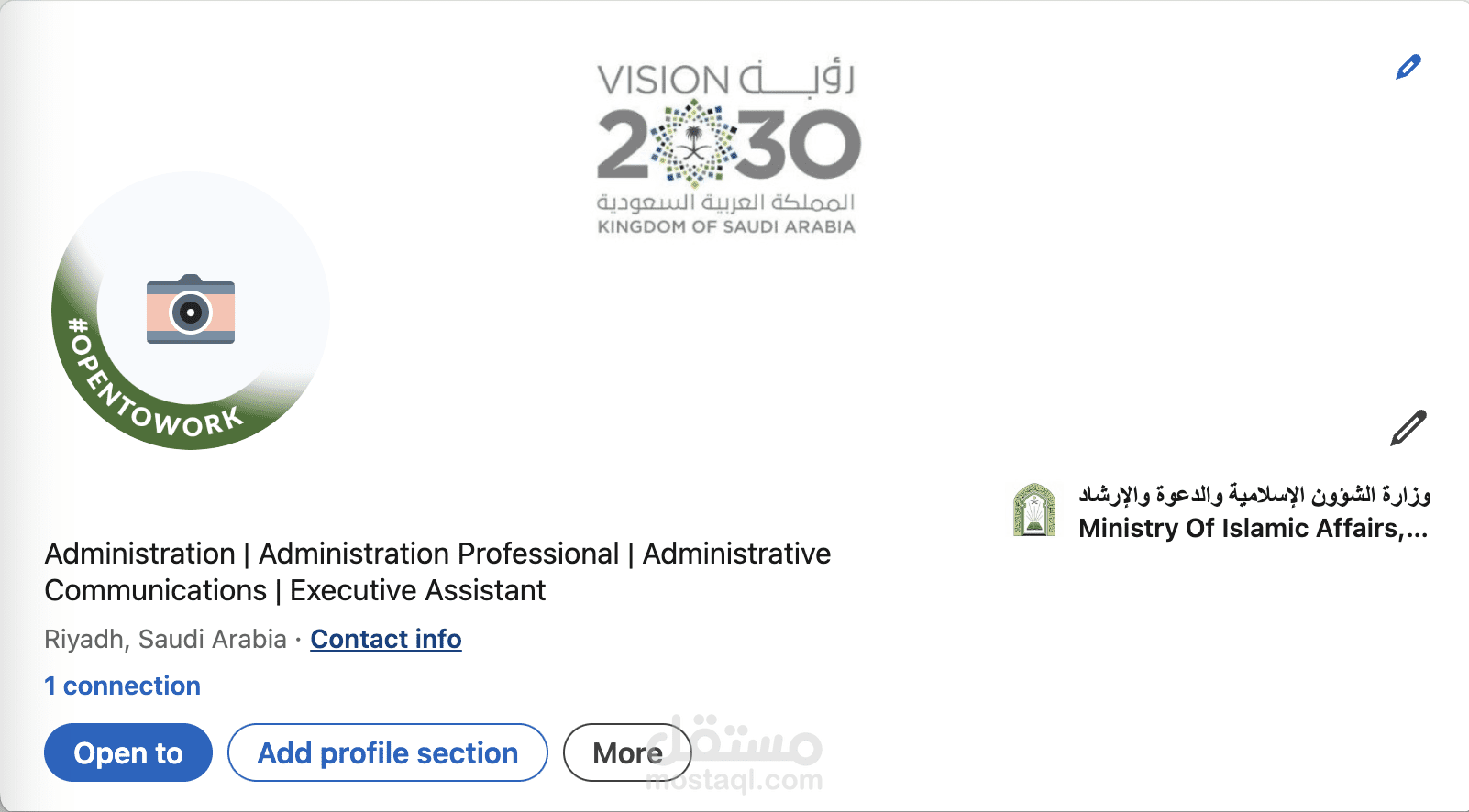Expand the More actions menu
This screenshot has width=1469, height=812.
(x=627, y=752)
